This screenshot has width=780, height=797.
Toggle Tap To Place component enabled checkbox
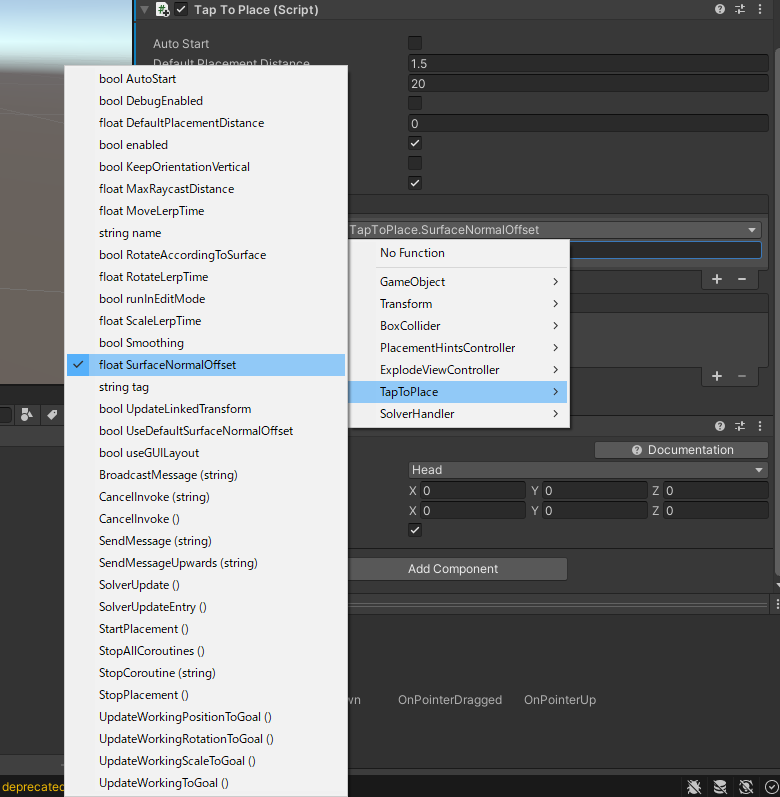181,9
